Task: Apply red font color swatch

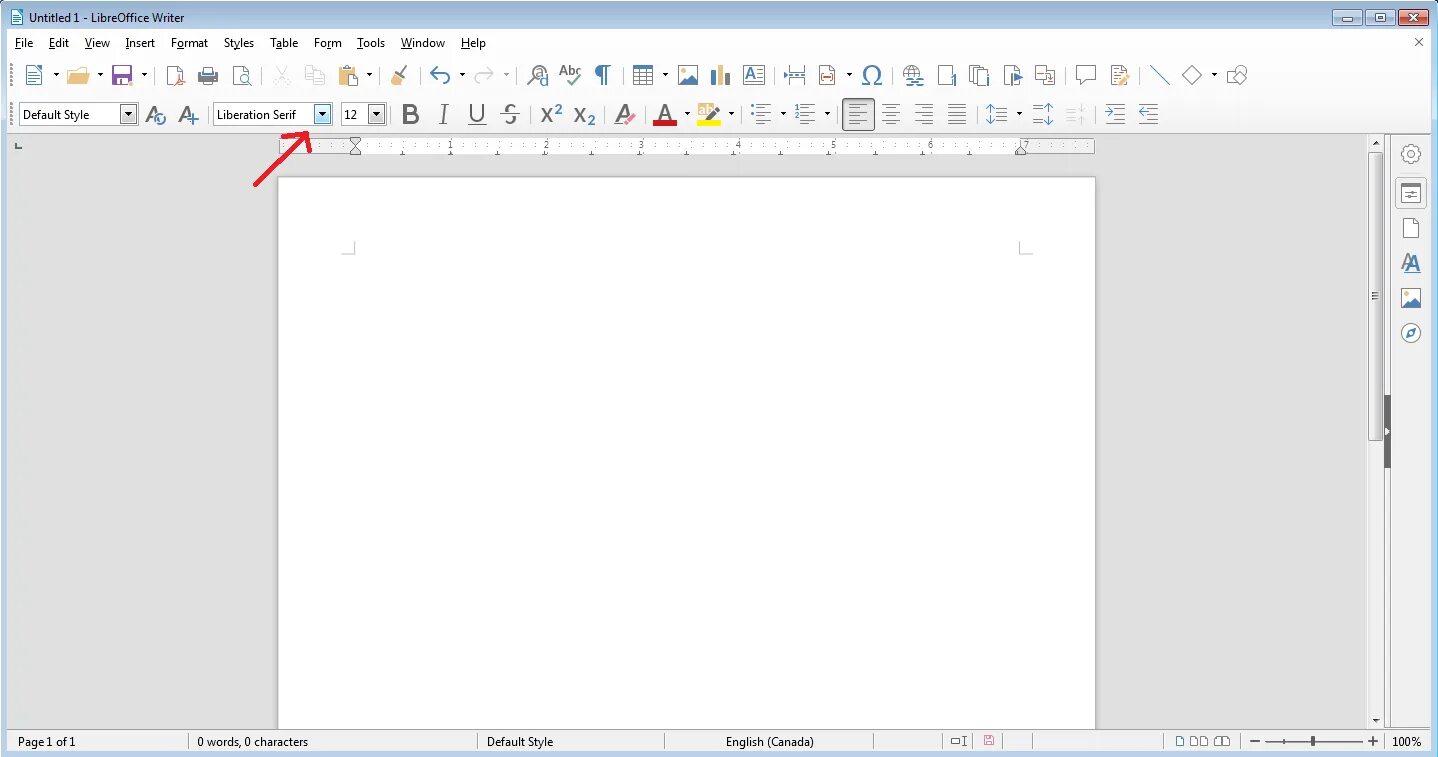Action: [665, 115]
